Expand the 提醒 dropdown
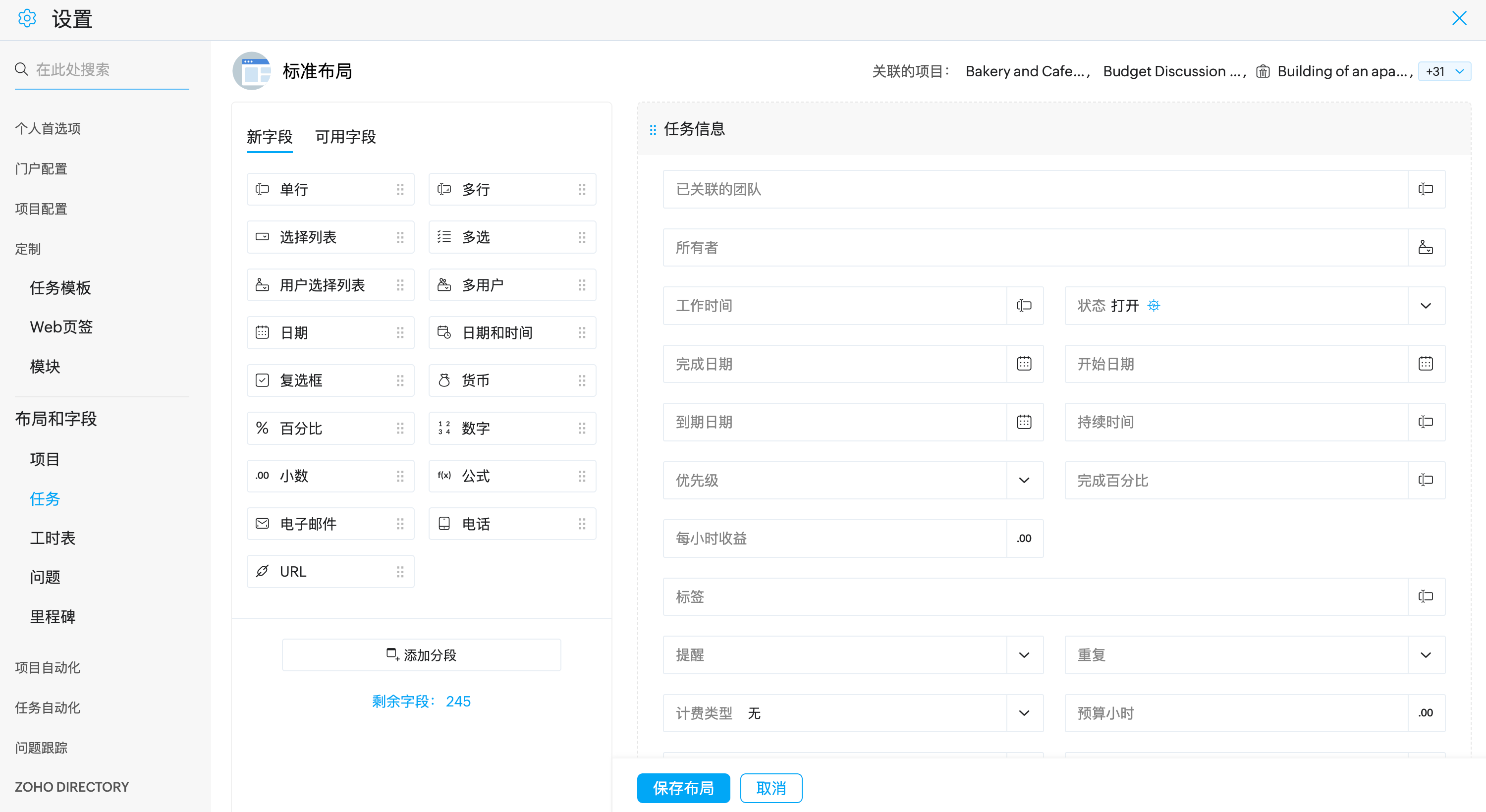The image size is (1486, 812). pos(1024,655)
